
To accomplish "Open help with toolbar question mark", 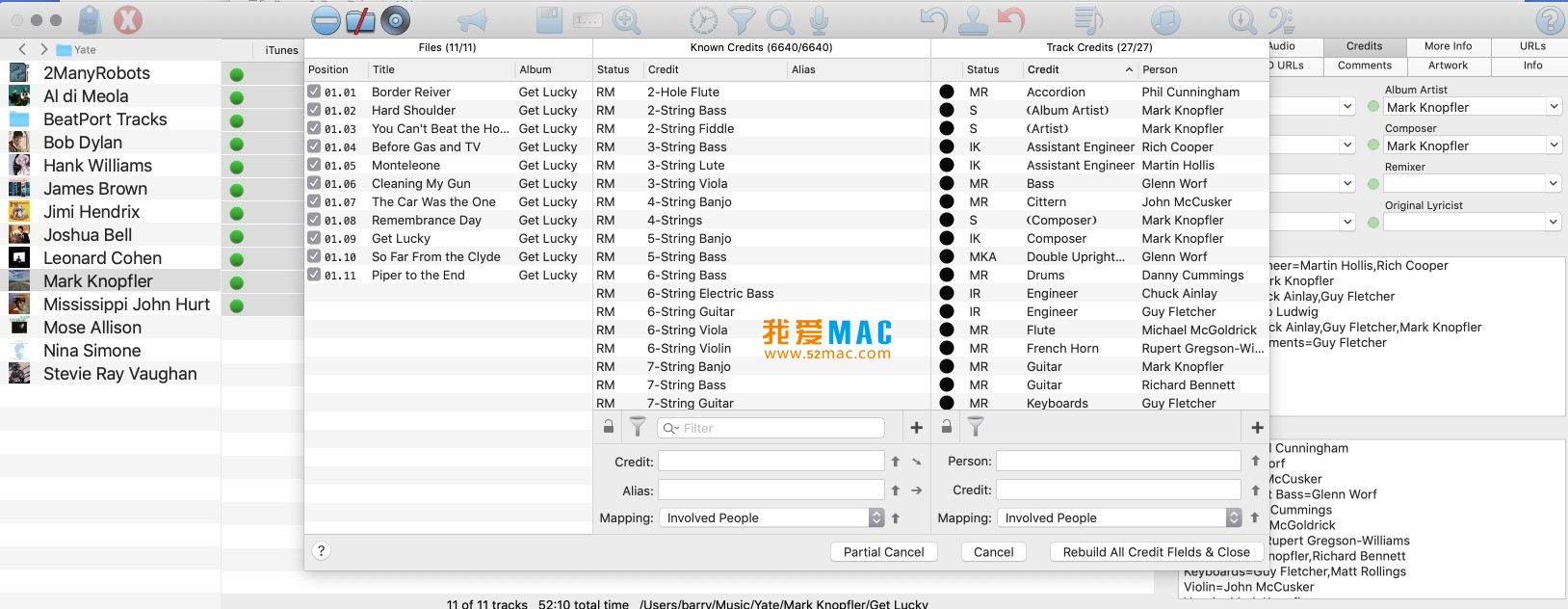I will (1550, 20).
